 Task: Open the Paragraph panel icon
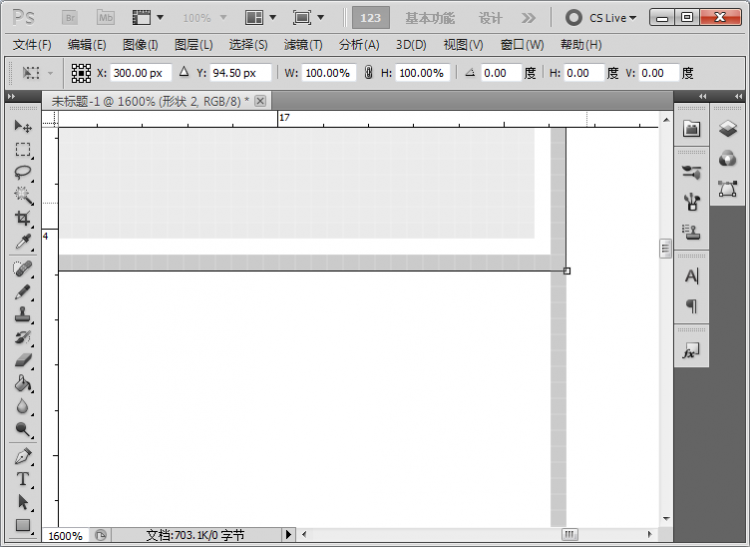coord(692,306)
